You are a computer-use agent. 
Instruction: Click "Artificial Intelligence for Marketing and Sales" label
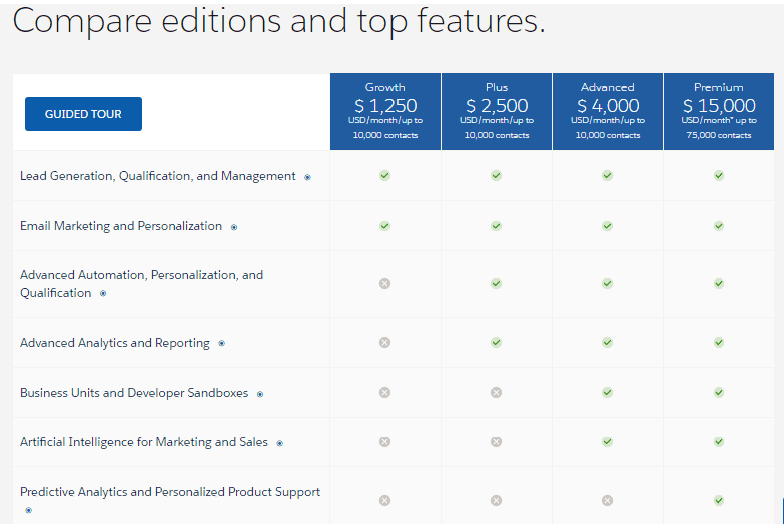tap(144, 442)
